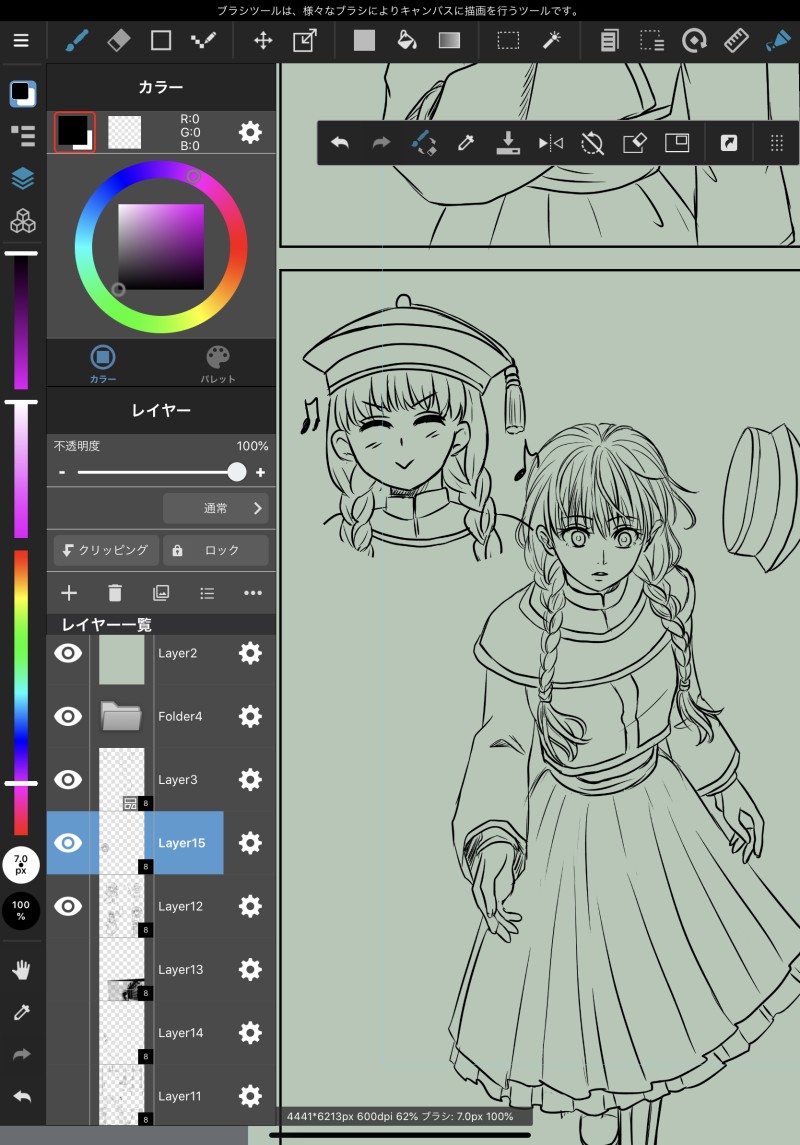800x1145 pixels.
Task: Switch to the カラー color tab
Action: pos(103,364)
